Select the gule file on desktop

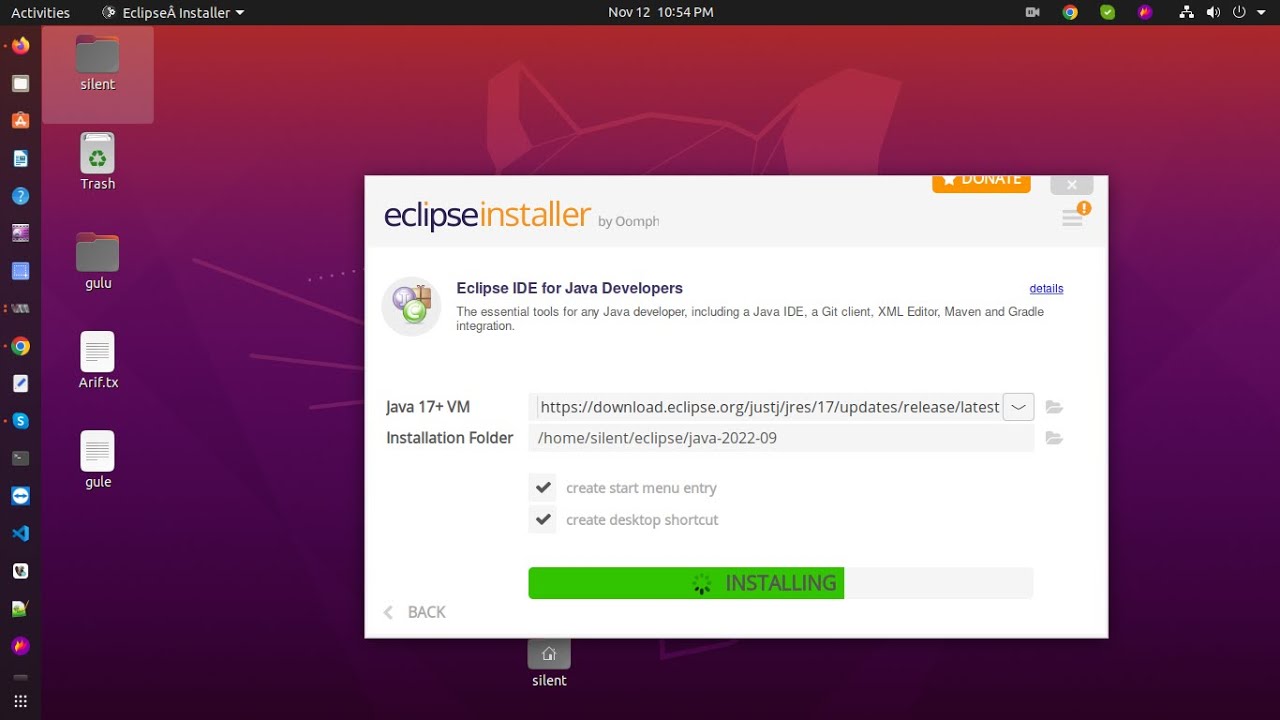click(x=98, y=460)
